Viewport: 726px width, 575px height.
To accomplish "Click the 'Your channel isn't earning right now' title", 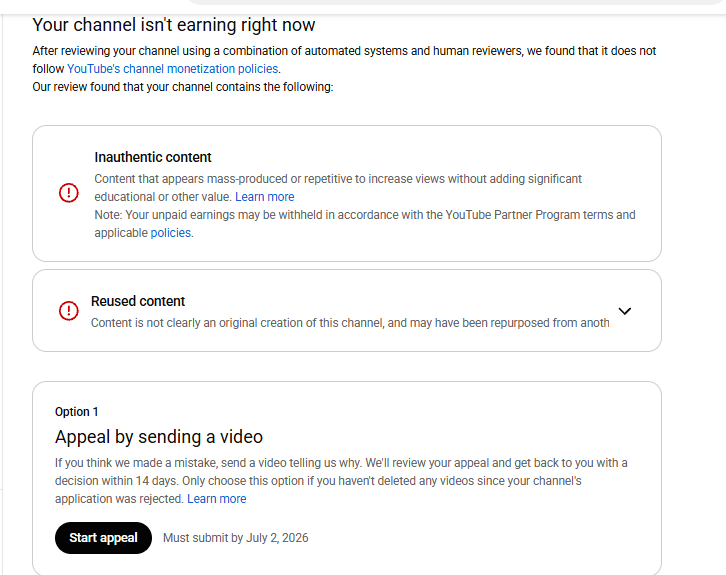I will coord(174,25).
